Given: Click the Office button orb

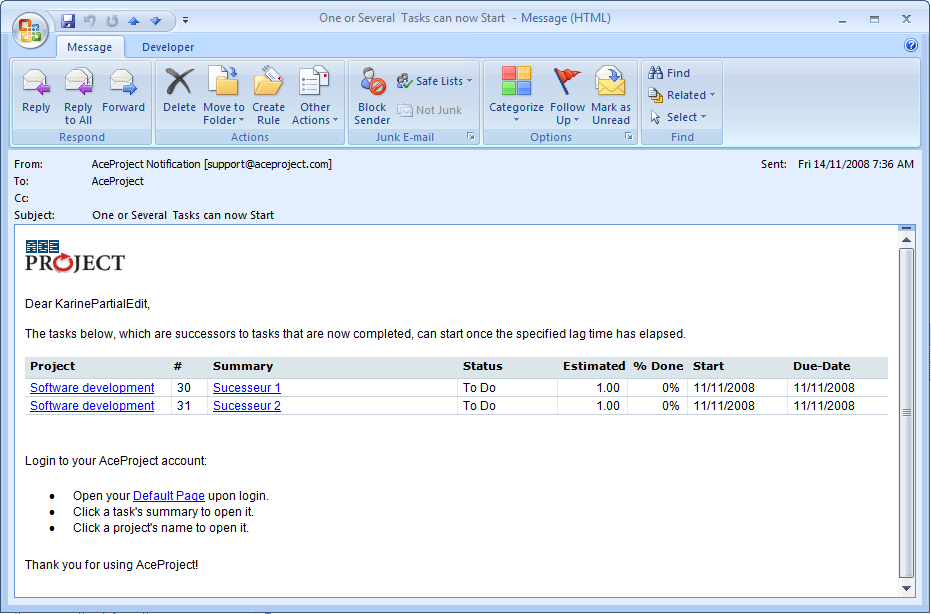Looking at the screenshot, I should (x=30, y=30).
